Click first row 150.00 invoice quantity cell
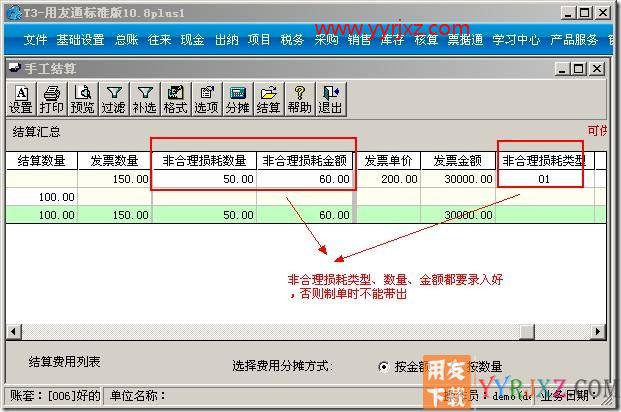The height and width of the screenshot is (412, 621). [x=114, y=179]
